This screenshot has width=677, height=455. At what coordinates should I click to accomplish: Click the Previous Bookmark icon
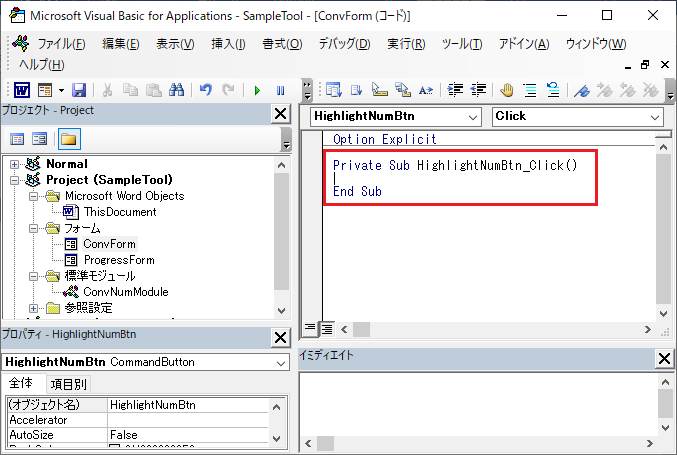[627, 90]
